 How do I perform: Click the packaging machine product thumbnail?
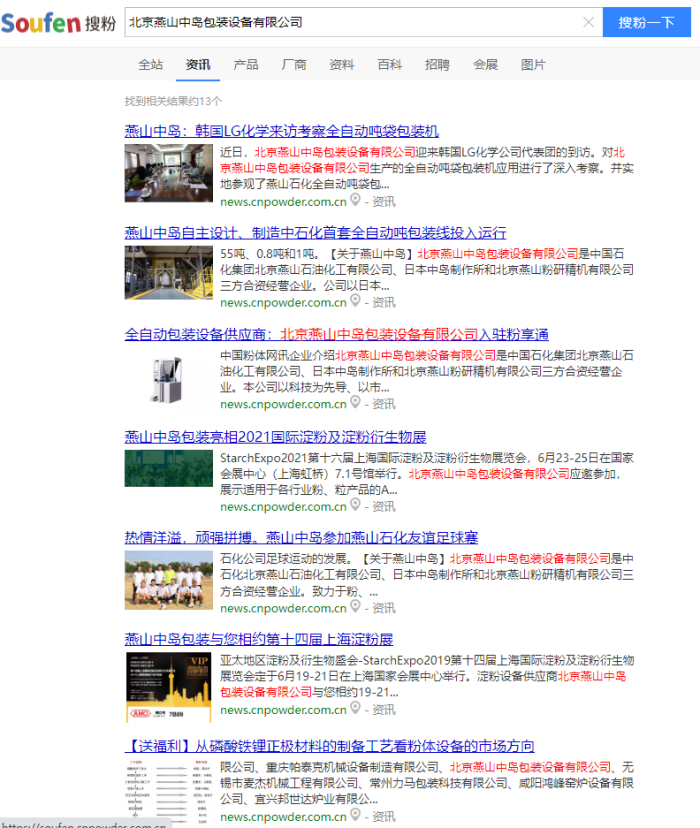pyautogui.click(x=169, y=378)
